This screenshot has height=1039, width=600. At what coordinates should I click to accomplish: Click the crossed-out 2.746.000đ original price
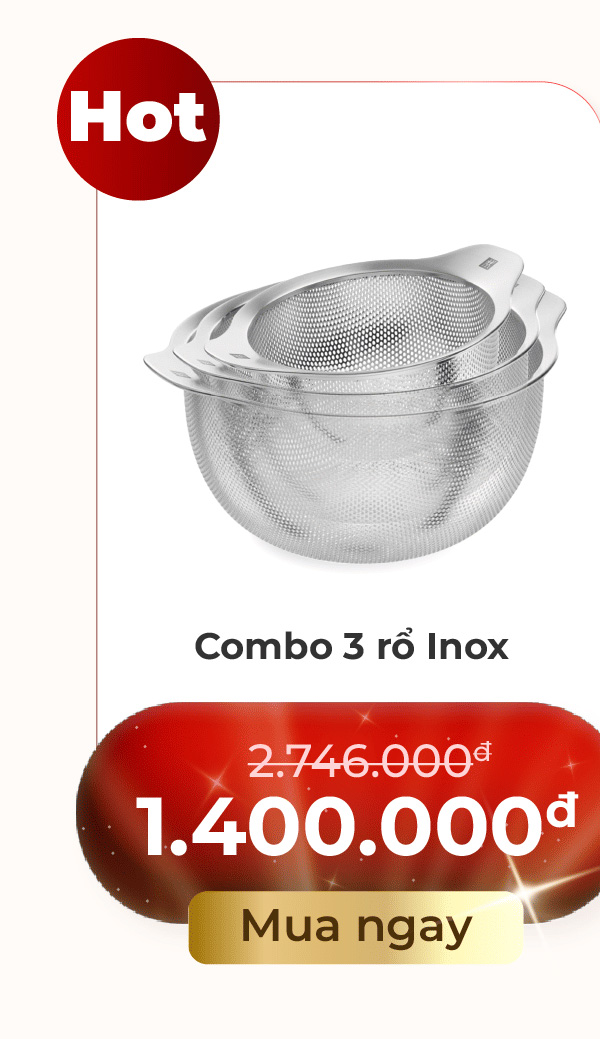click(x=369, y=761)
